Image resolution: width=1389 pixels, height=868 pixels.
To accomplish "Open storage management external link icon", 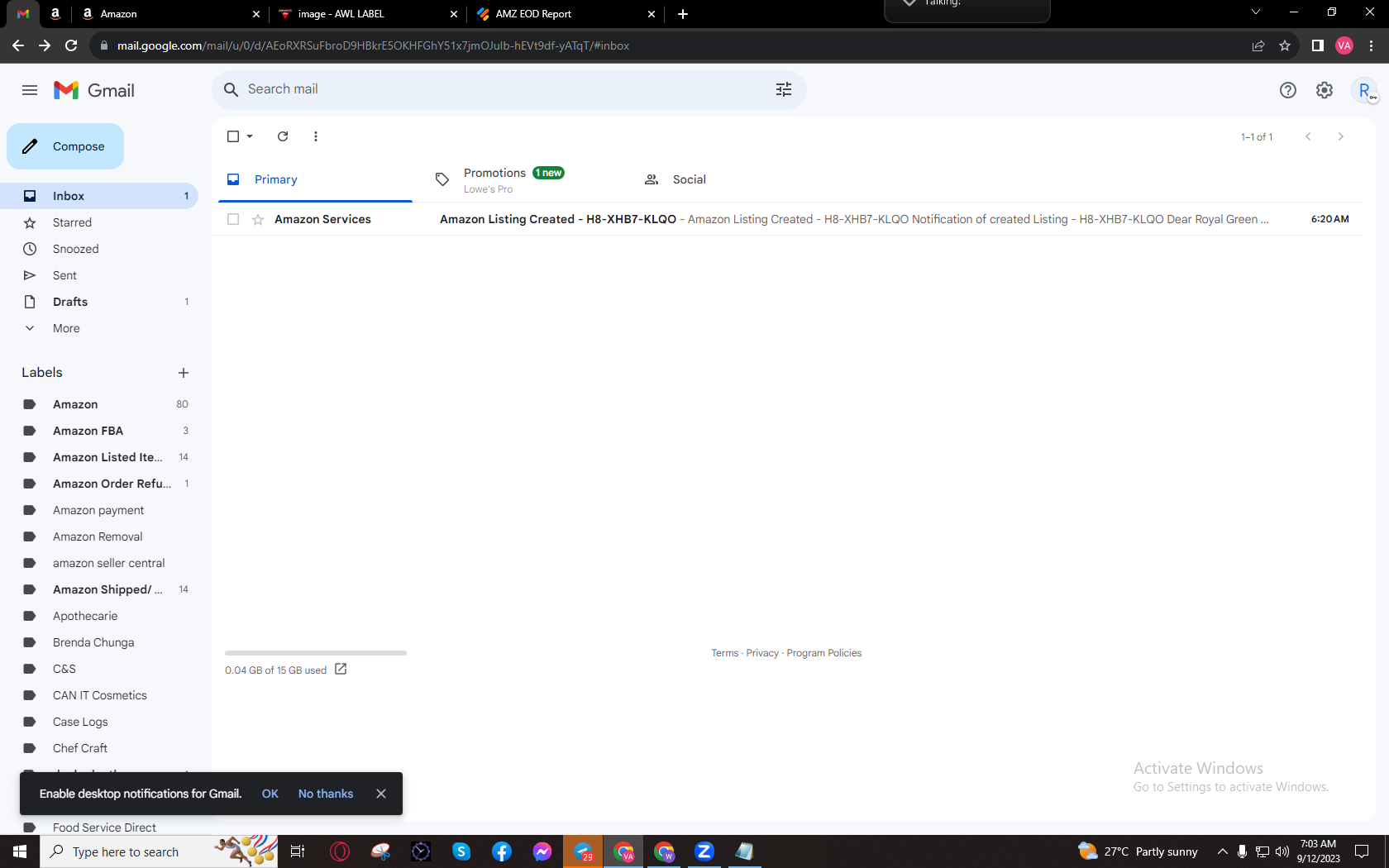I will 341,670.
